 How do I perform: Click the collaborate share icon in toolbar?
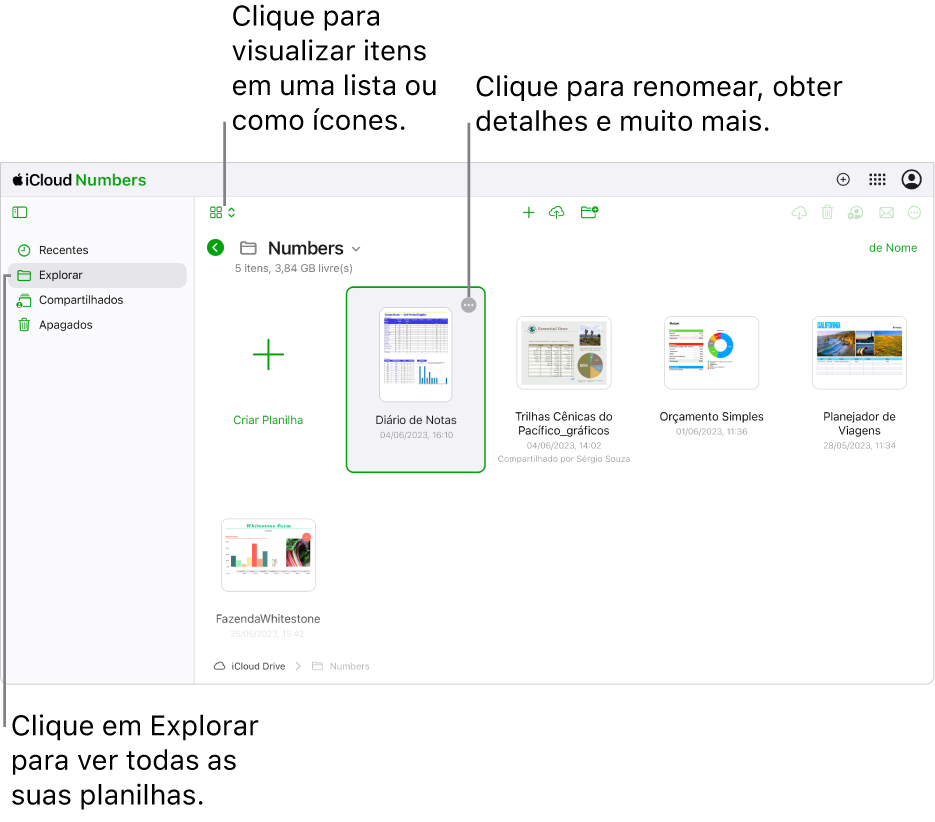pos(855,212)
